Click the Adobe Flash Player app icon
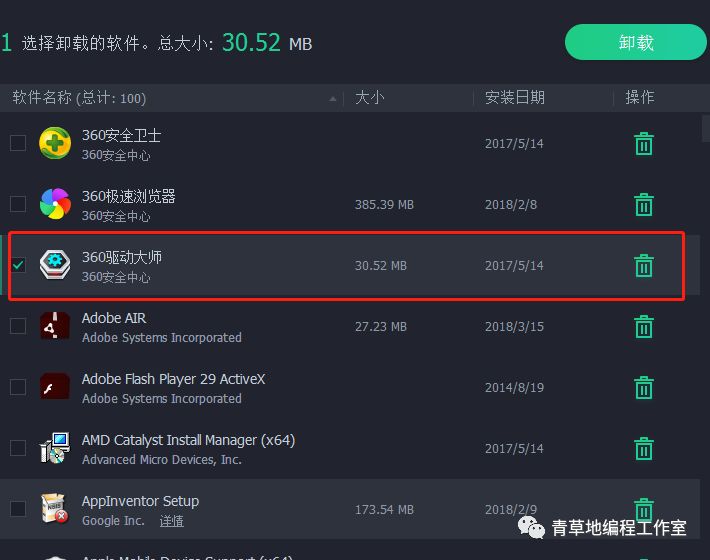This screenshot has height=560, width=710. tap(55, 387)
